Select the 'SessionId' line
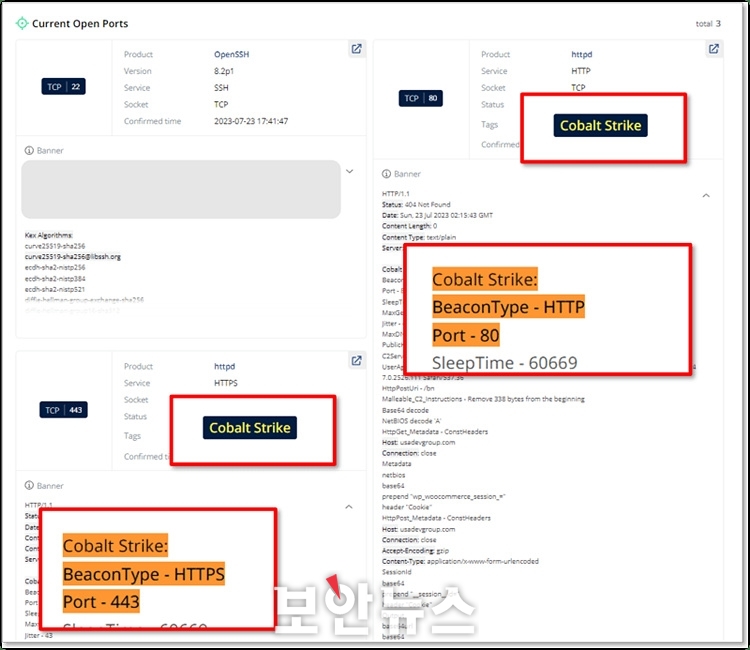This screenshot has width=750, height=650. point(397,572)
